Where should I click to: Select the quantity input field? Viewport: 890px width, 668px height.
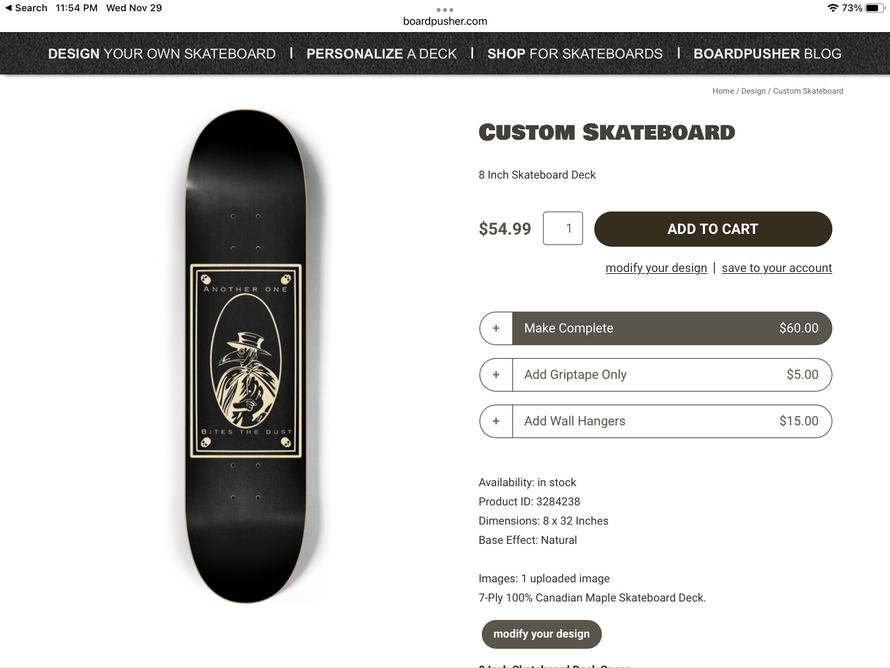tap(563, 229)
